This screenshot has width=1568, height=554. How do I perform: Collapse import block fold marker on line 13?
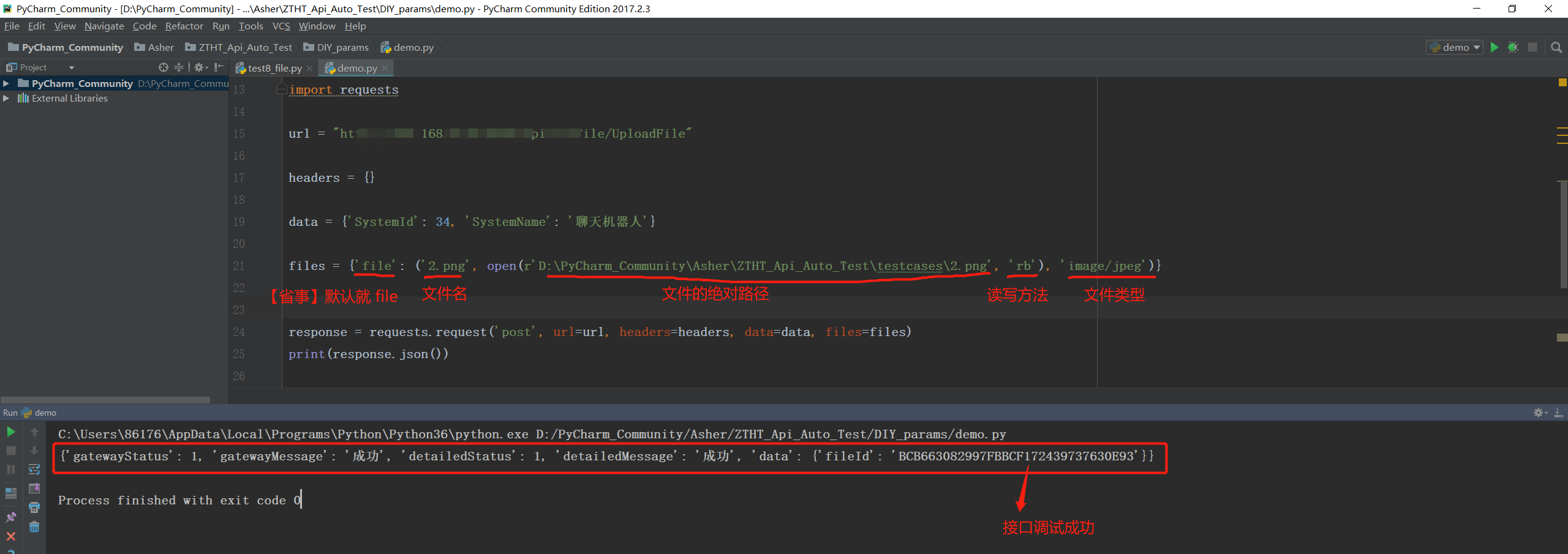[x=282, y=89]
